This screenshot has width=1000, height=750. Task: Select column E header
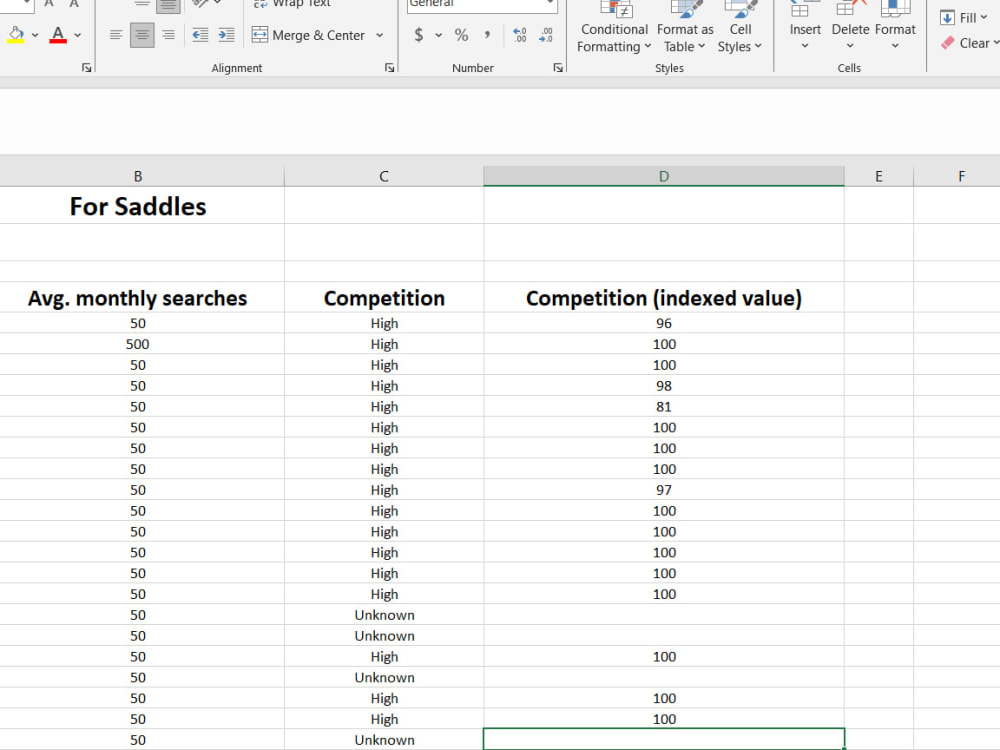click(879, 177)
